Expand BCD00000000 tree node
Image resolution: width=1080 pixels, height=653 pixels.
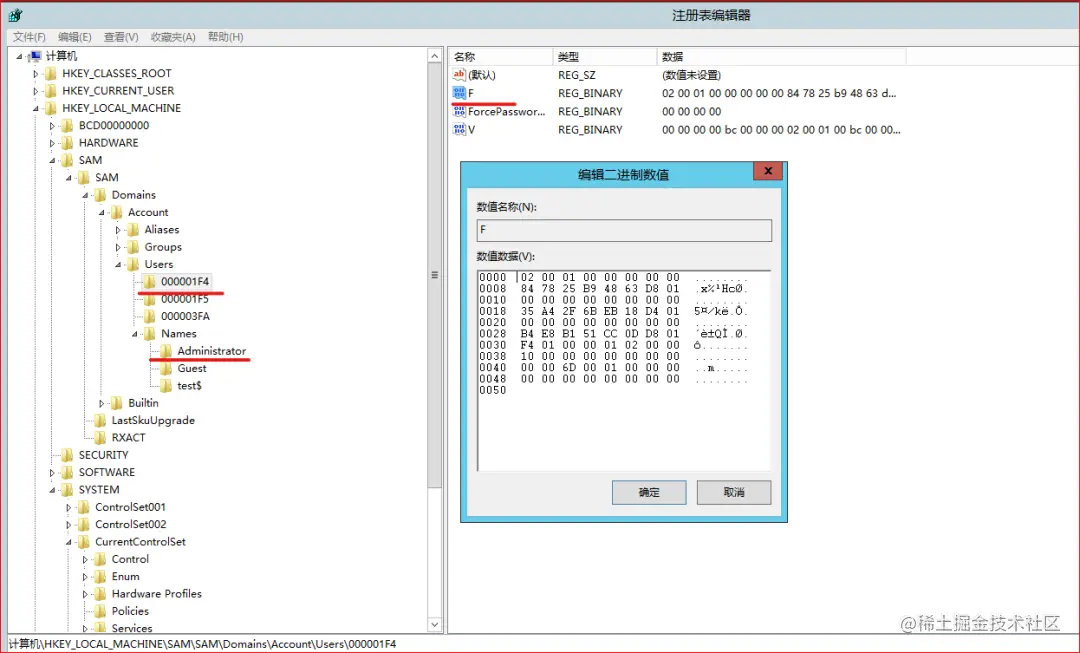tap(52, 125)
